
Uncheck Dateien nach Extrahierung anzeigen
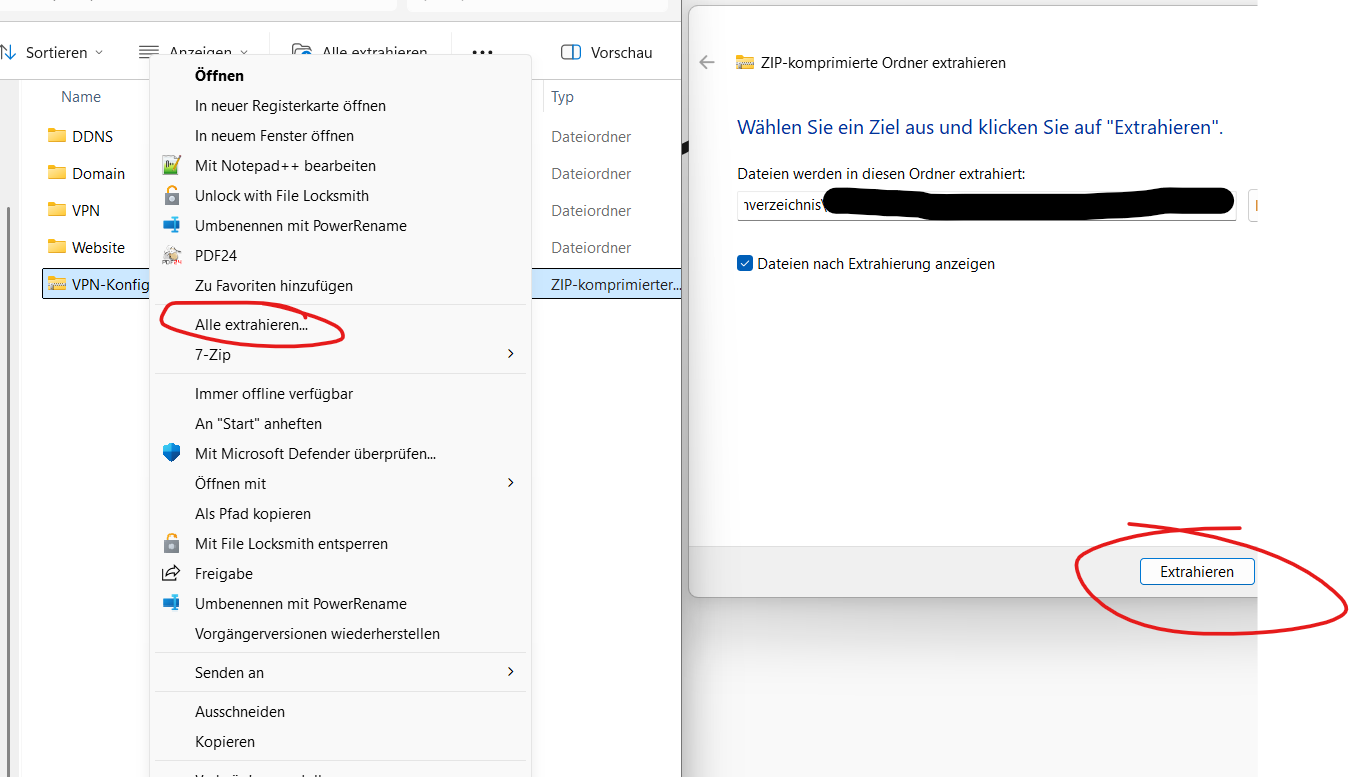(745, 264)
